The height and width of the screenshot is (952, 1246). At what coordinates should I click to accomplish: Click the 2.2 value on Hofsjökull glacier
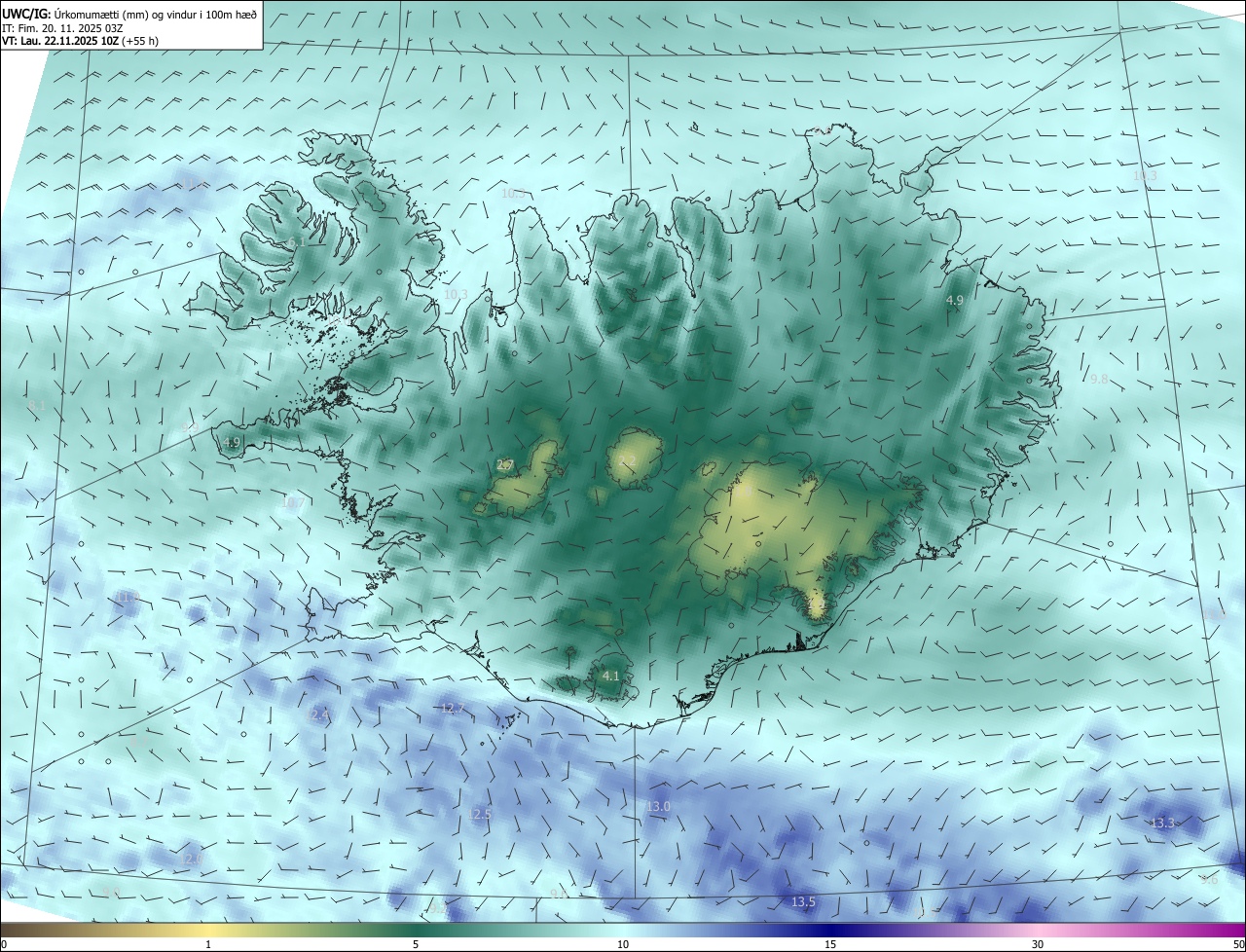(627, 461)
